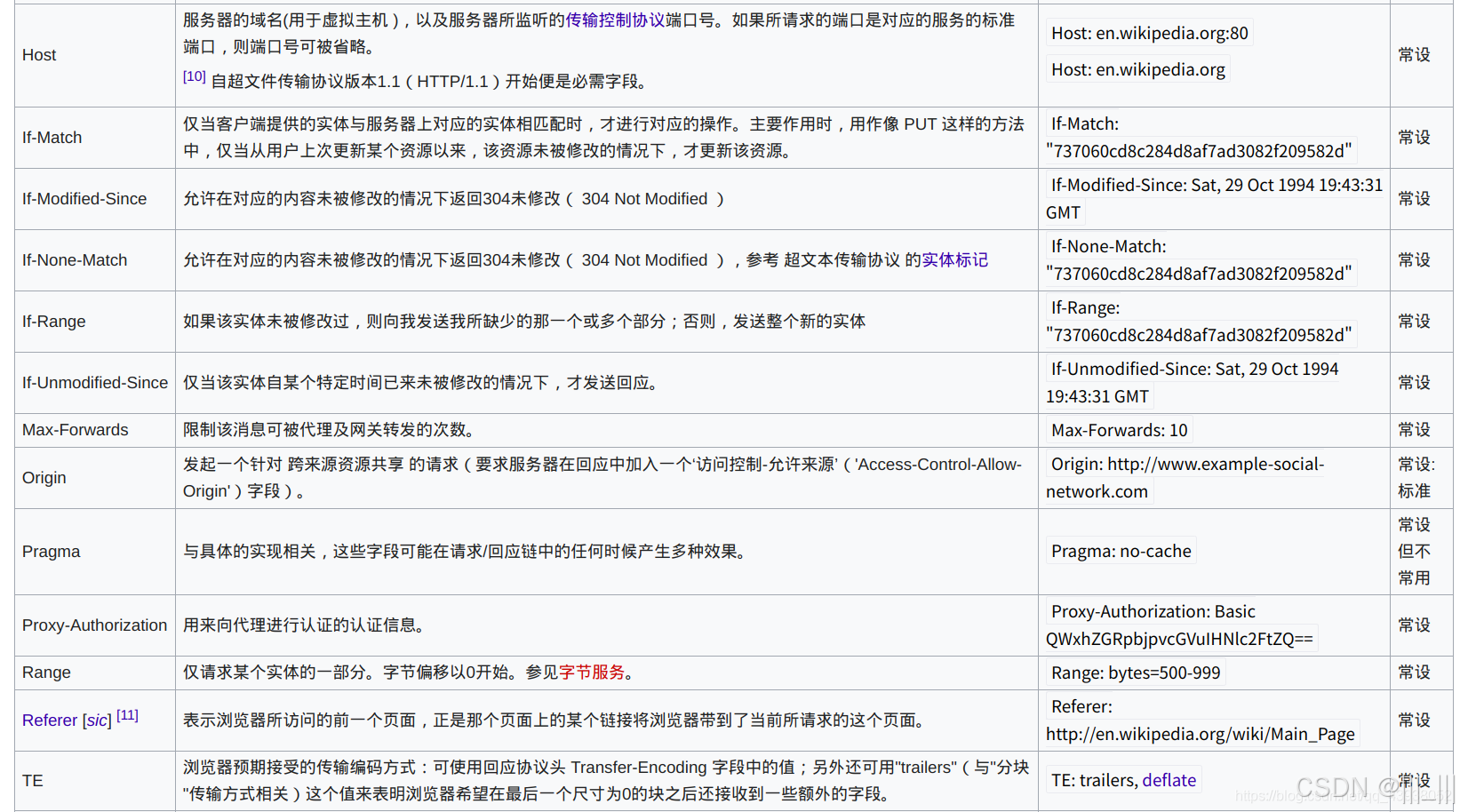Open the red 字节服务 link
1460x812 pixels.
tap(592, 673)
